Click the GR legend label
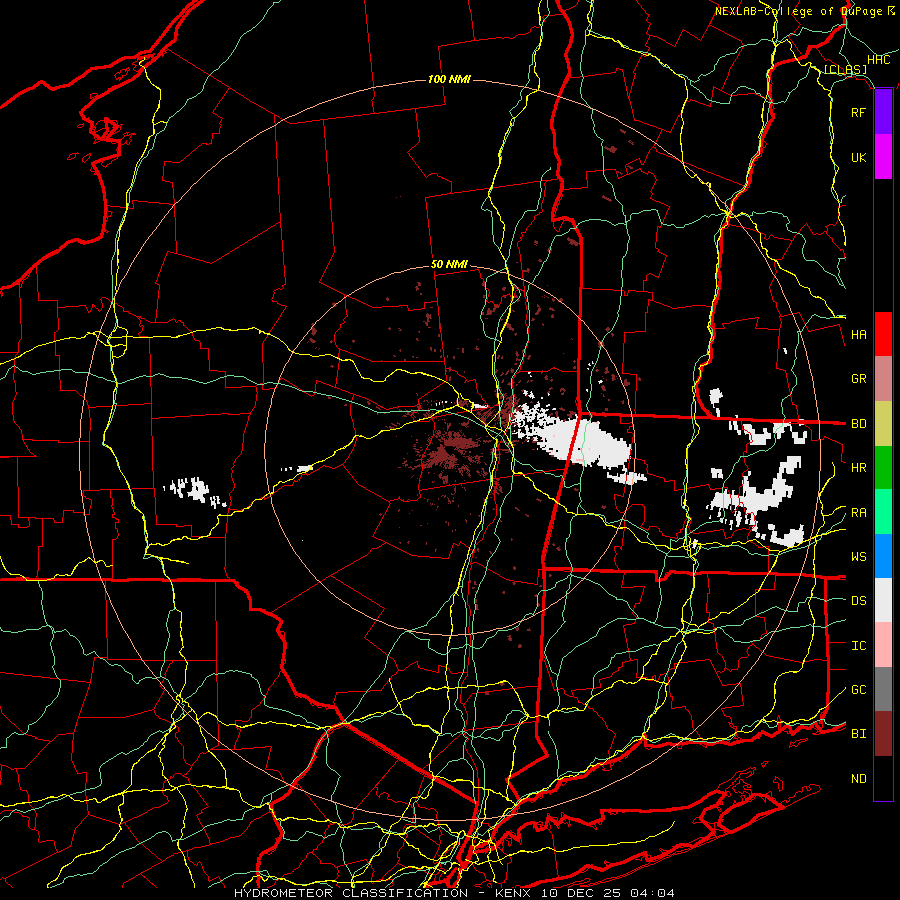This screenshot has height=900, width=900. click(x=859, y=379)
